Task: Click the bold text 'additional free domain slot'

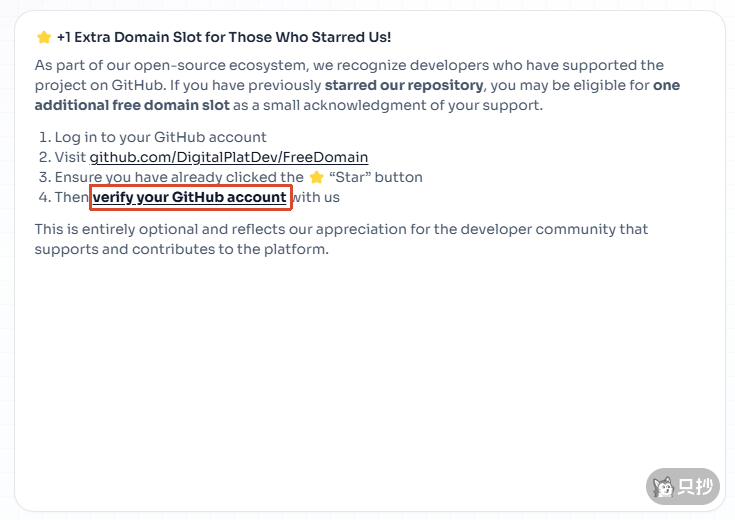Action: [132, 106]
